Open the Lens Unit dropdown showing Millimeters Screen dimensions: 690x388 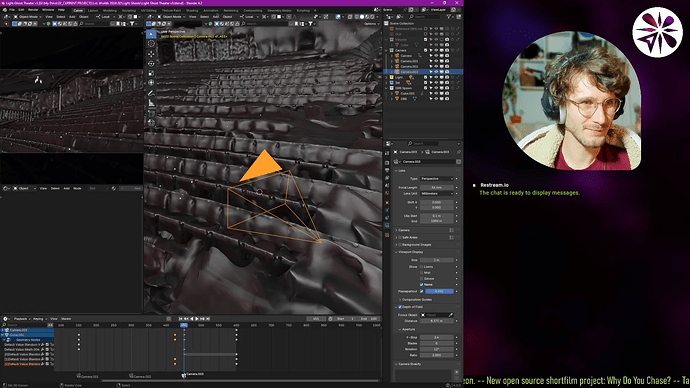coord(437,194)
